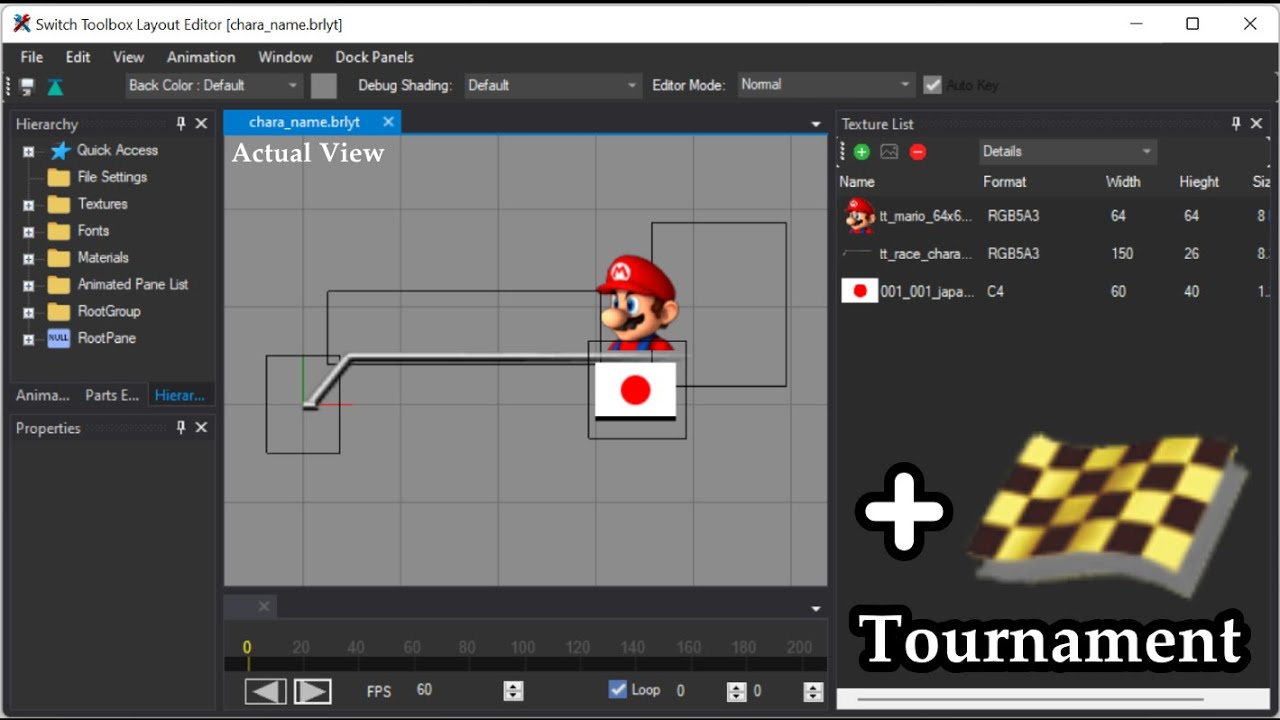1280x720 pixels.
Task: Select the Quick Access star item
Action: (104, 150)
